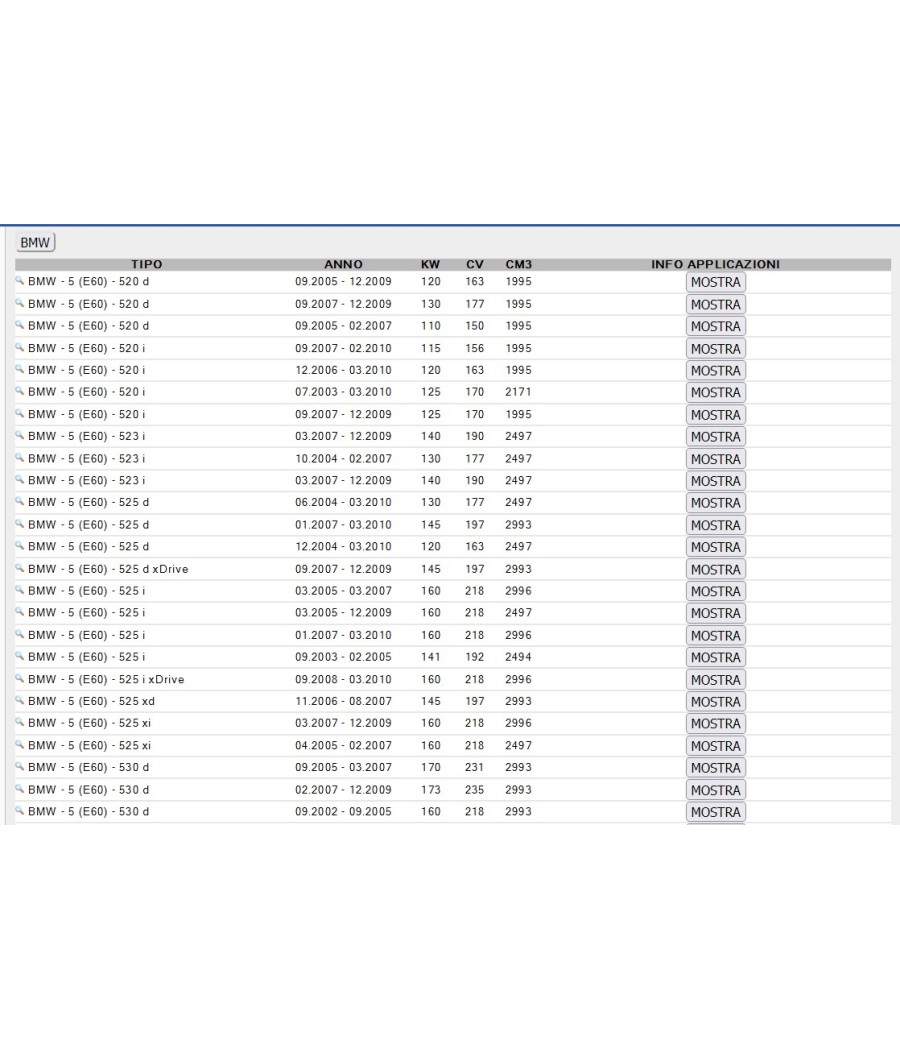This screenshot has width=900, height=1050.
Task: Click magnifier icon for 520 i 09.2007 - 12.2009 row
Action: click(20, 413)
